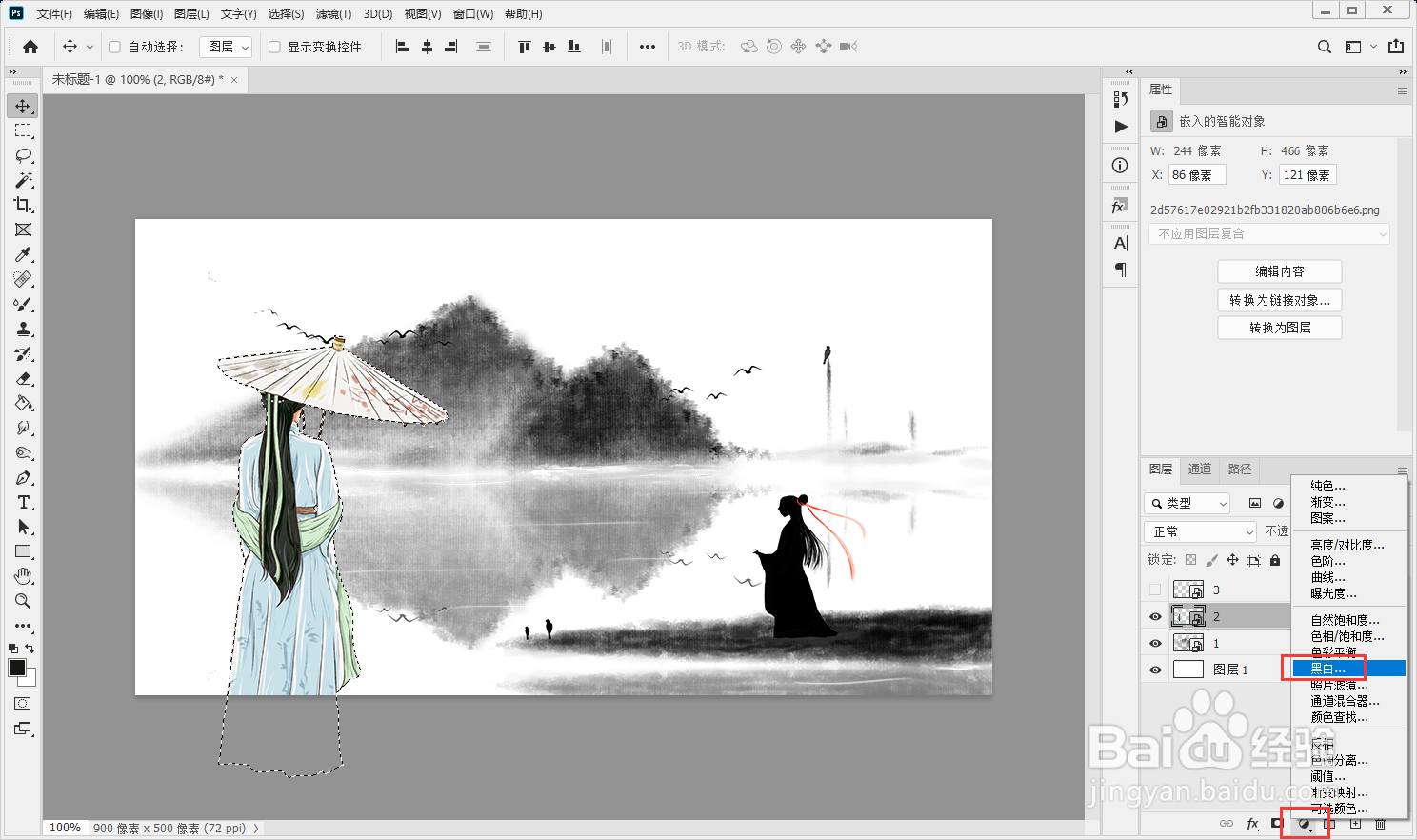Open the 不应用图层复合 dropdown
Image resolution: width=1417 pixels, height=840 pixels.
click(x=1269, y=233)
